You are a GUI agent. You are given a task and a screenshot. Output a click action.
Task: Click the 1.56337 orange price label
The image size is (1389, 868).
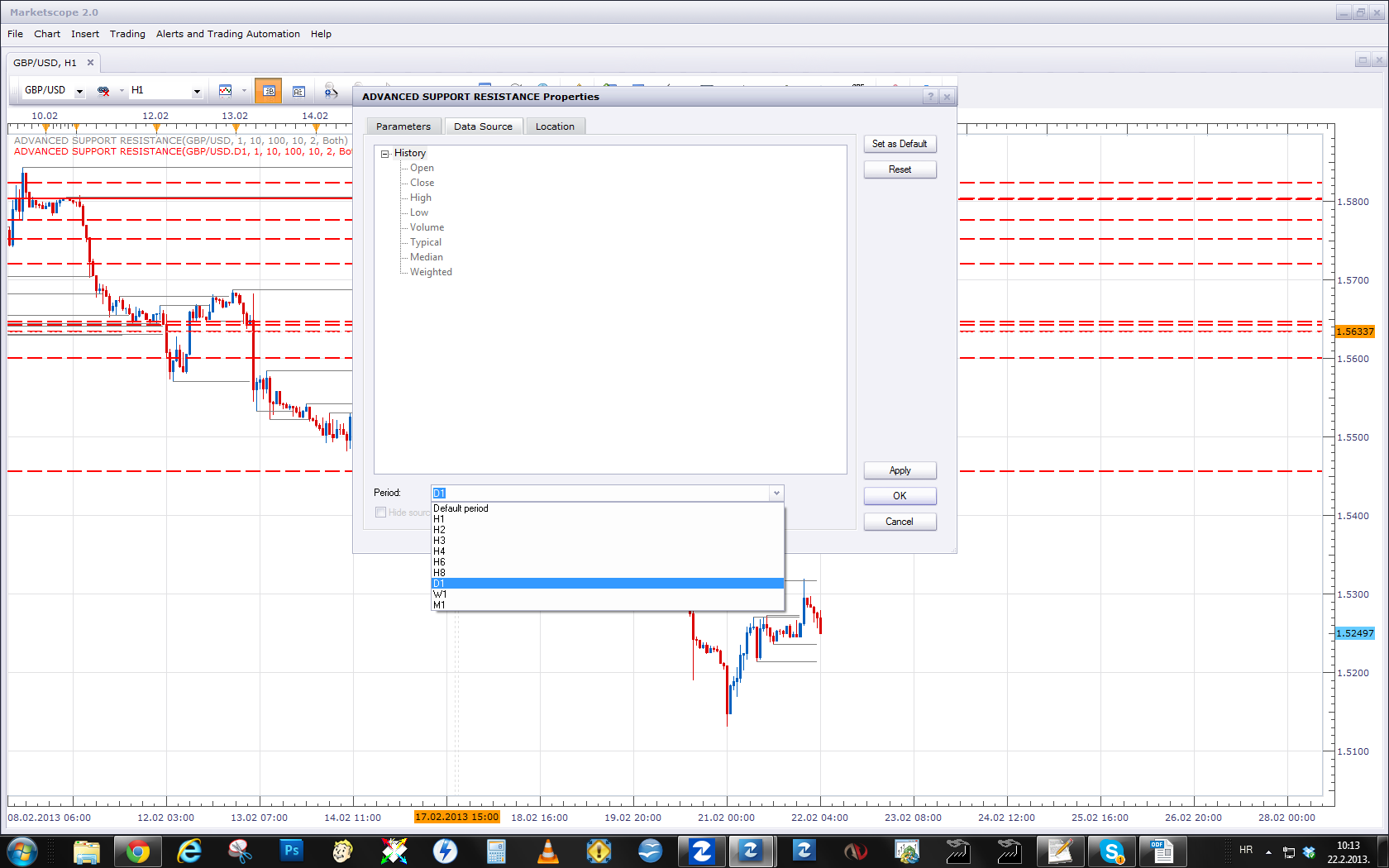click(1355, 331)
